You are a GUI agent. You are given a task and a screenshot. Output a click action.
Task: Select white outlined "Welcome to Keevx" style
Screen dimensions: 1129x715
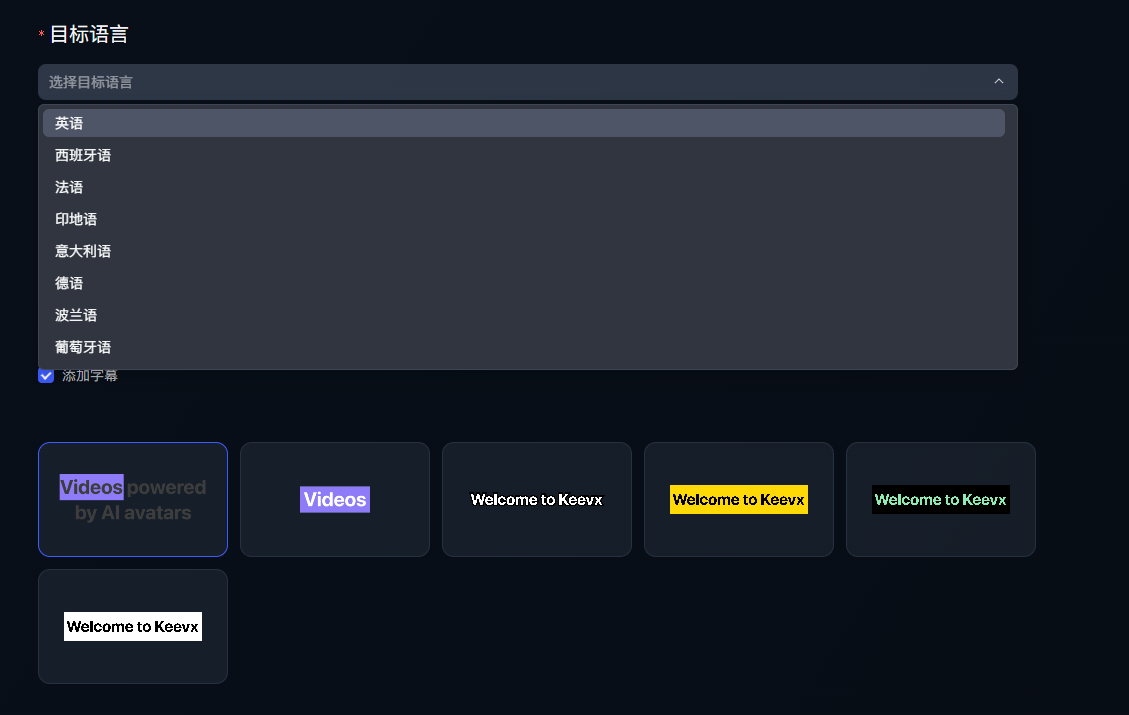tap(537, 499)
